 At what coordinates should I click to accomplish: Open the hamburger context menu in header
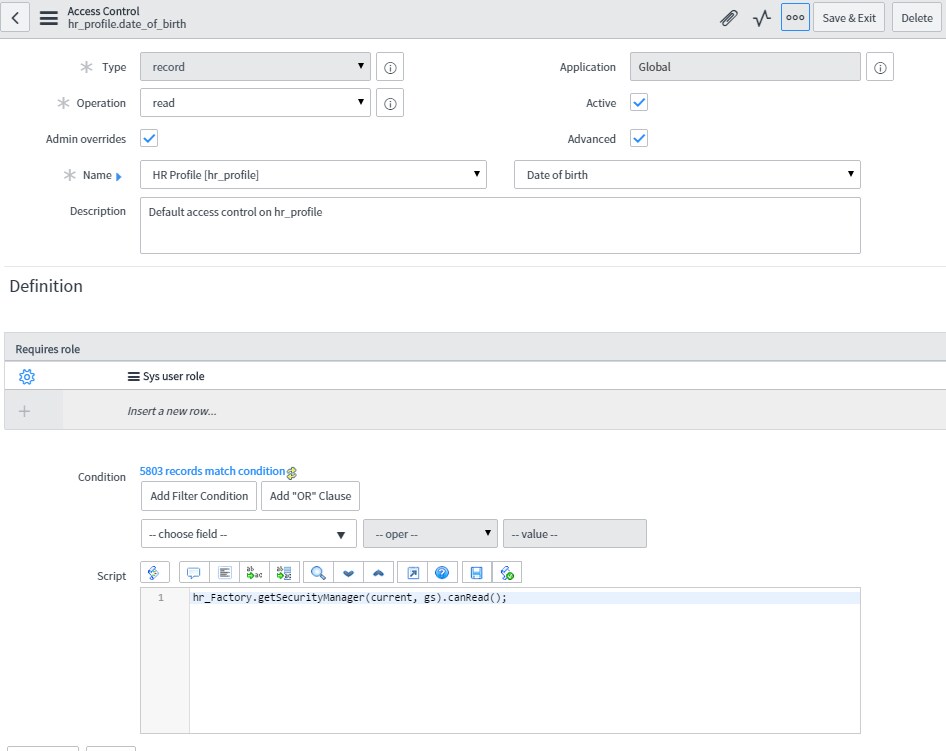click(49, 18)
